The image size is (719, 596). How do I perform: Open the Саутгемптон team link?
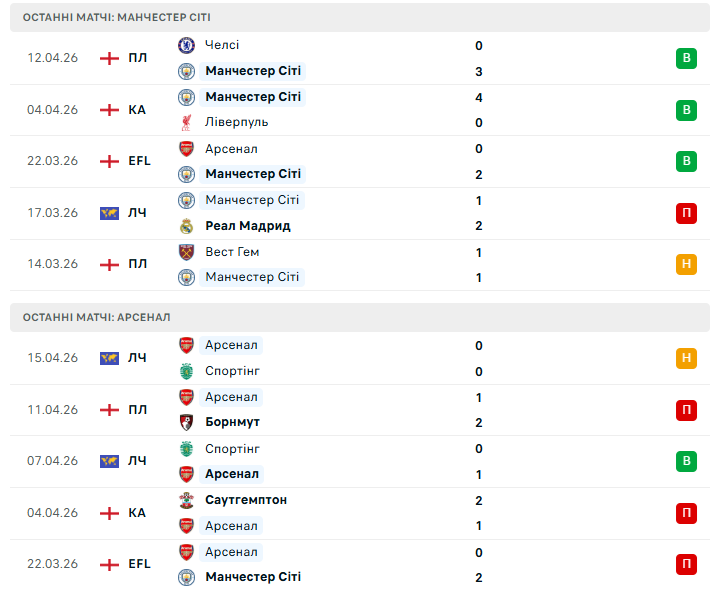(246, 500)
